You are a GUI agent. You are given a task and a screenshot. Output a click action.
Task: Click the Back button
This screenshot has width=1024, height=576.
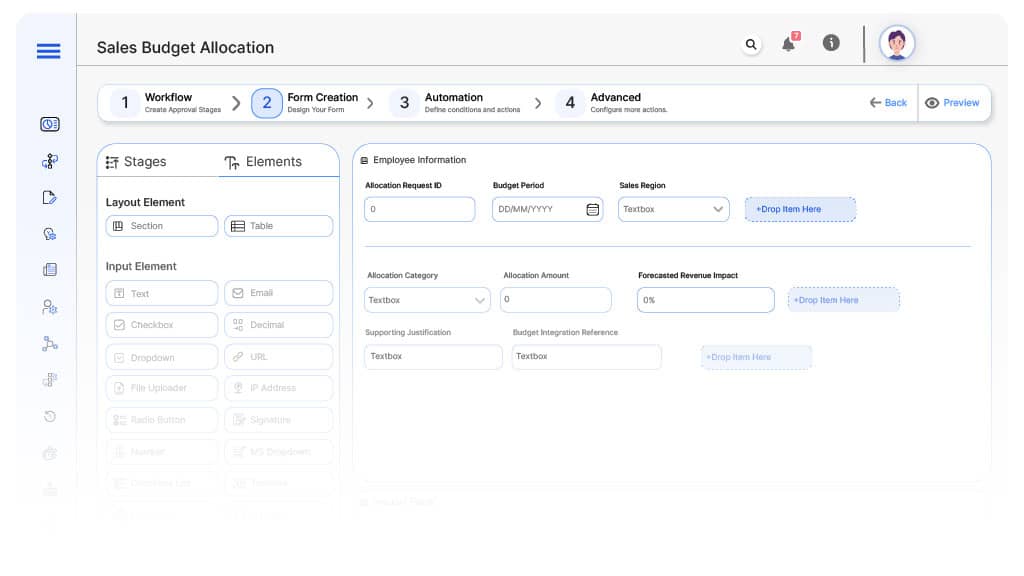point(888,103)
